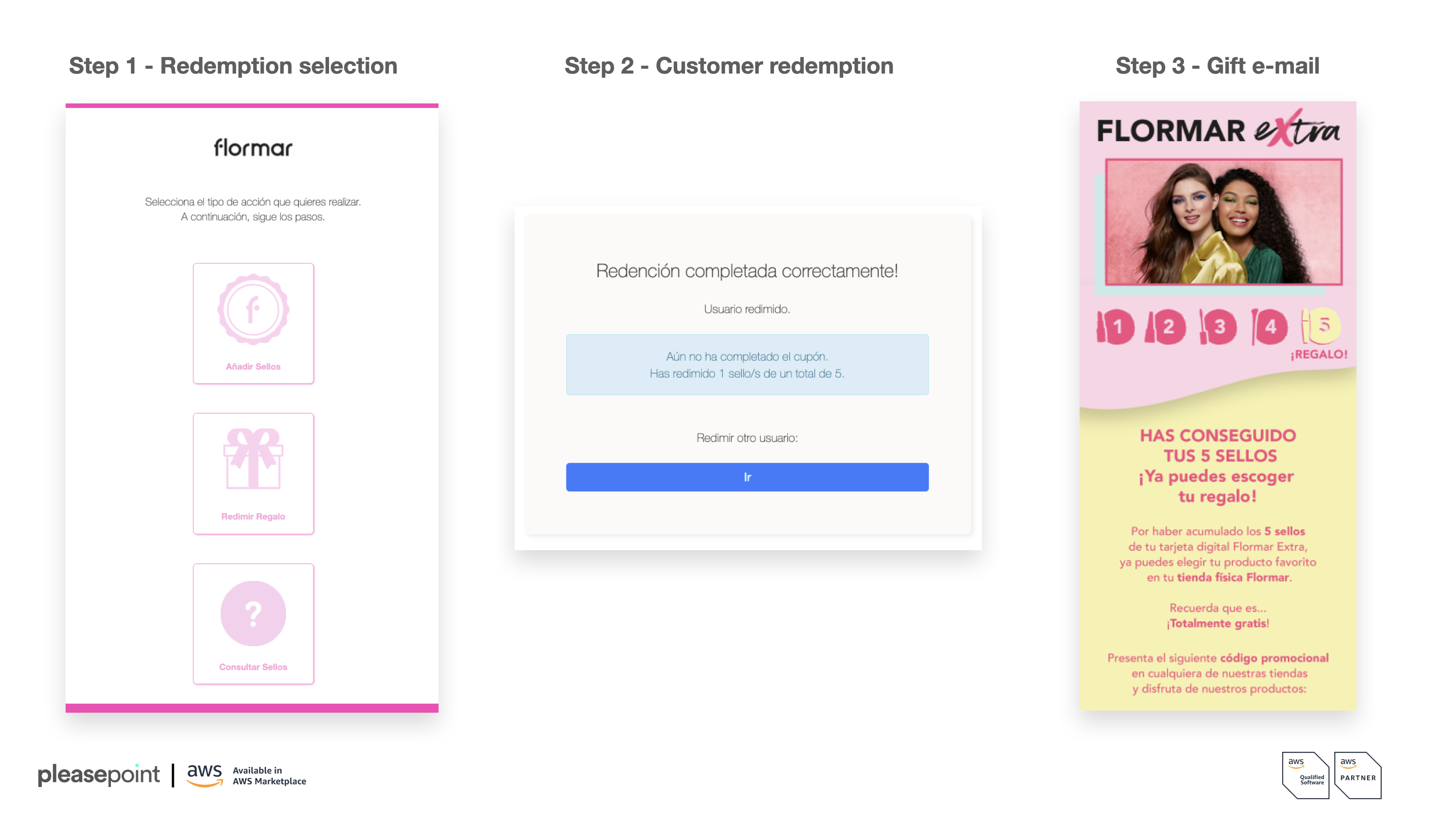Click stamp number 1 lipstick icon
This screenshot has height=817, width=1456.
[x=1115, y=326]
